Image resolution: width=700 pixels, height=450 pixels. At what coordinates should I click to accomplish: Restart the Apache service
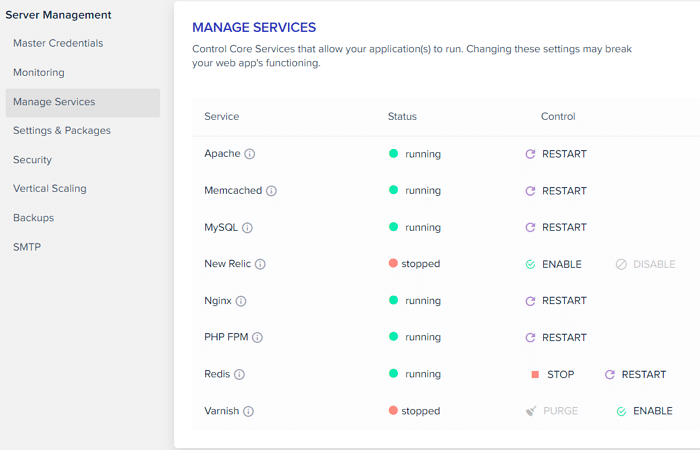(556, 154)
